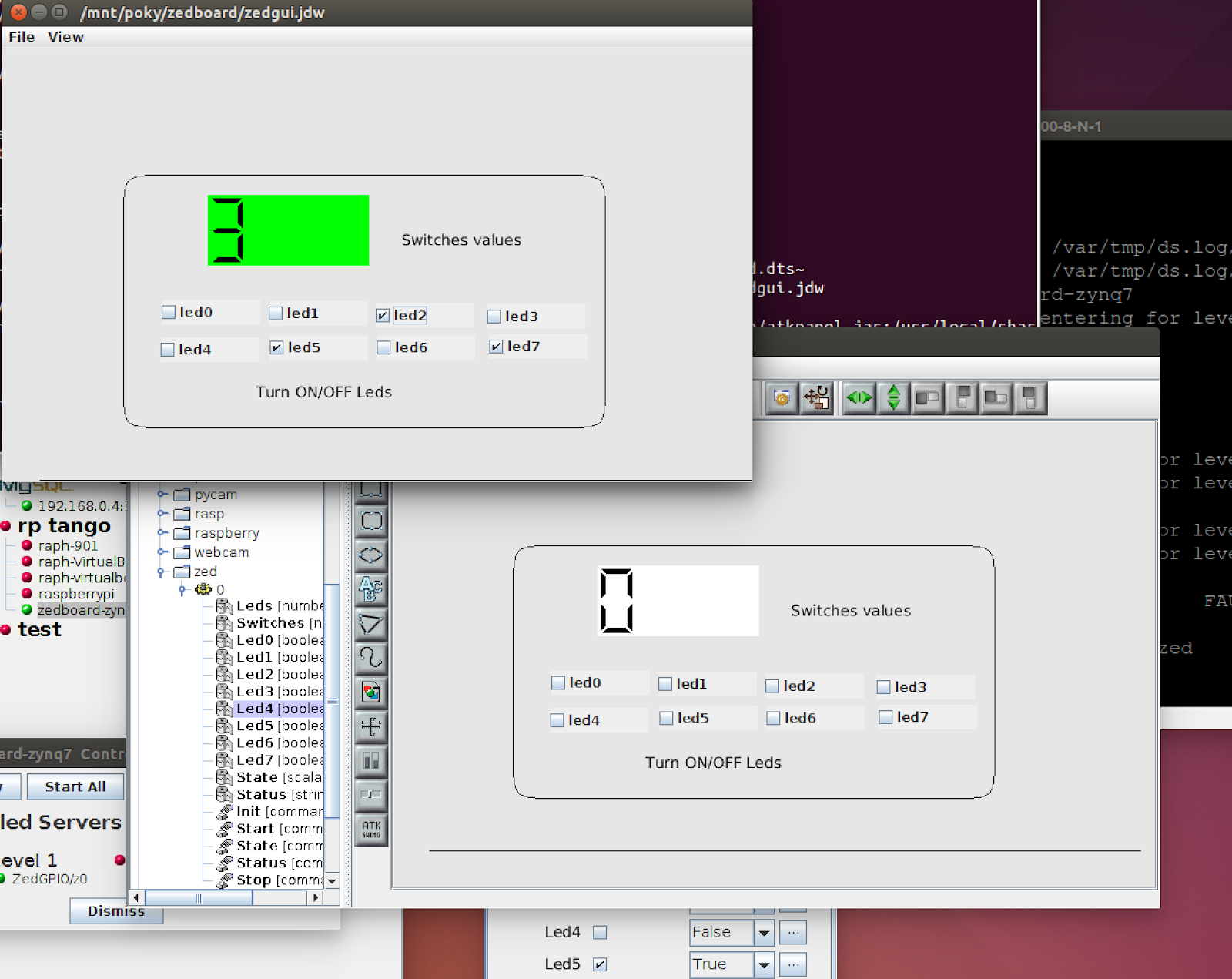Check led0 in the zedgui.jdw window
The height and width of the screenshot is (979, 1232).
[x=169, y=312]
